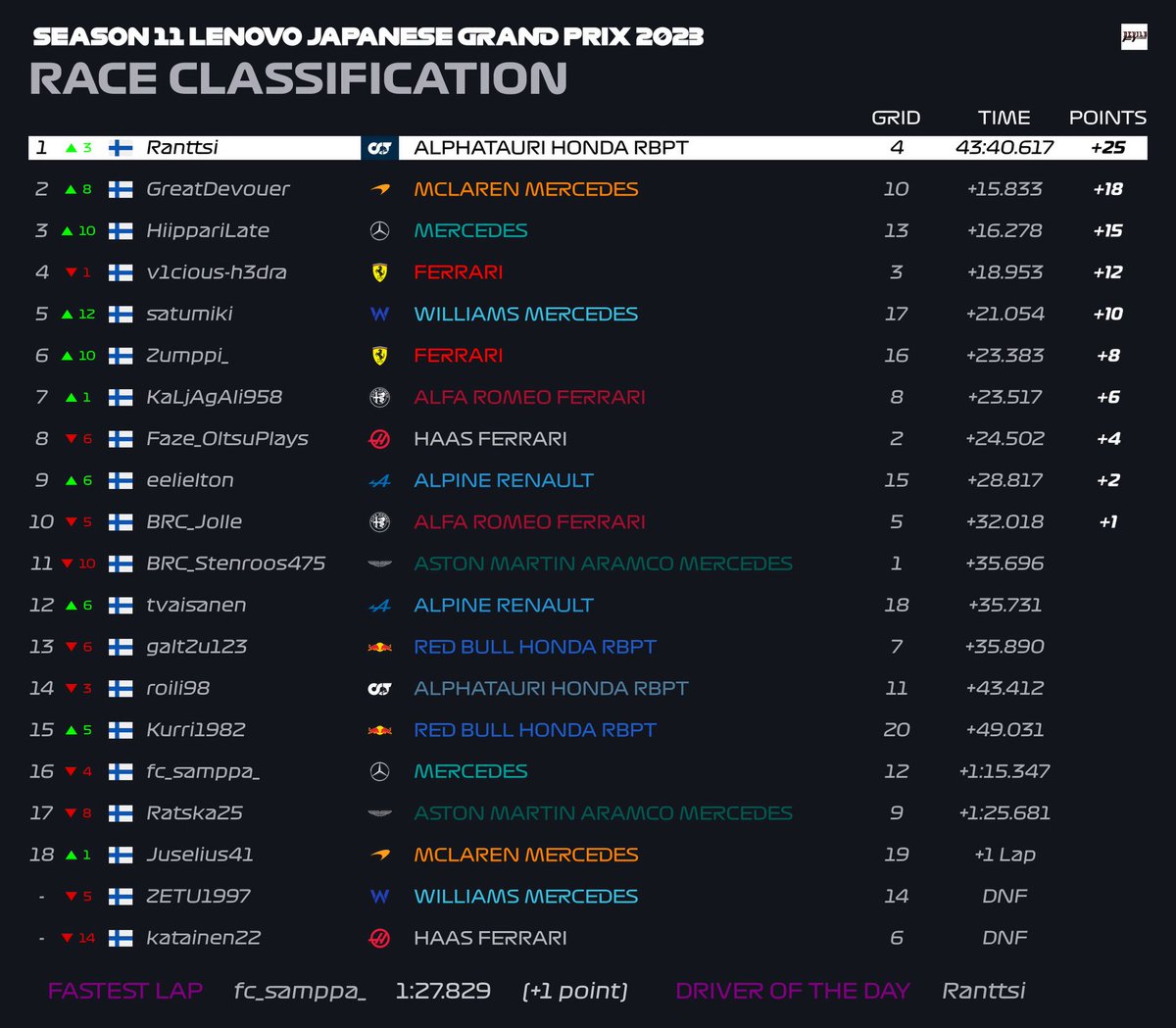Click grid position 1 in BRC_Stenroos475's row

pos(896,563)
